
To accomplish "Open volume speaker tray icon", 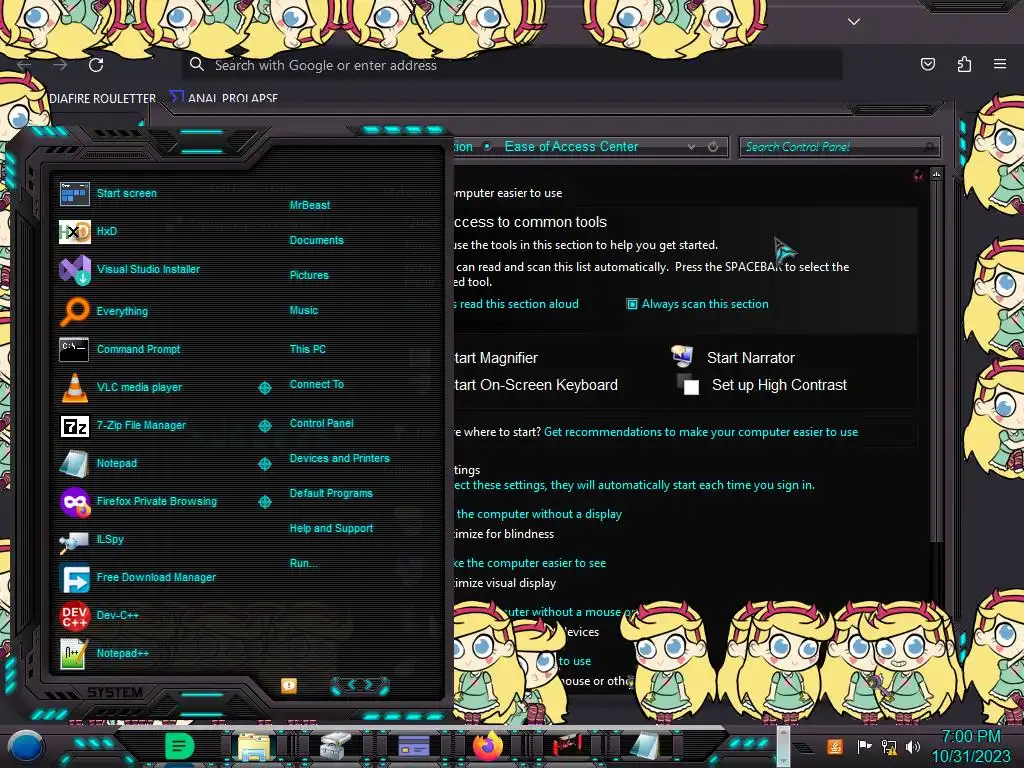I will point(913,746).
